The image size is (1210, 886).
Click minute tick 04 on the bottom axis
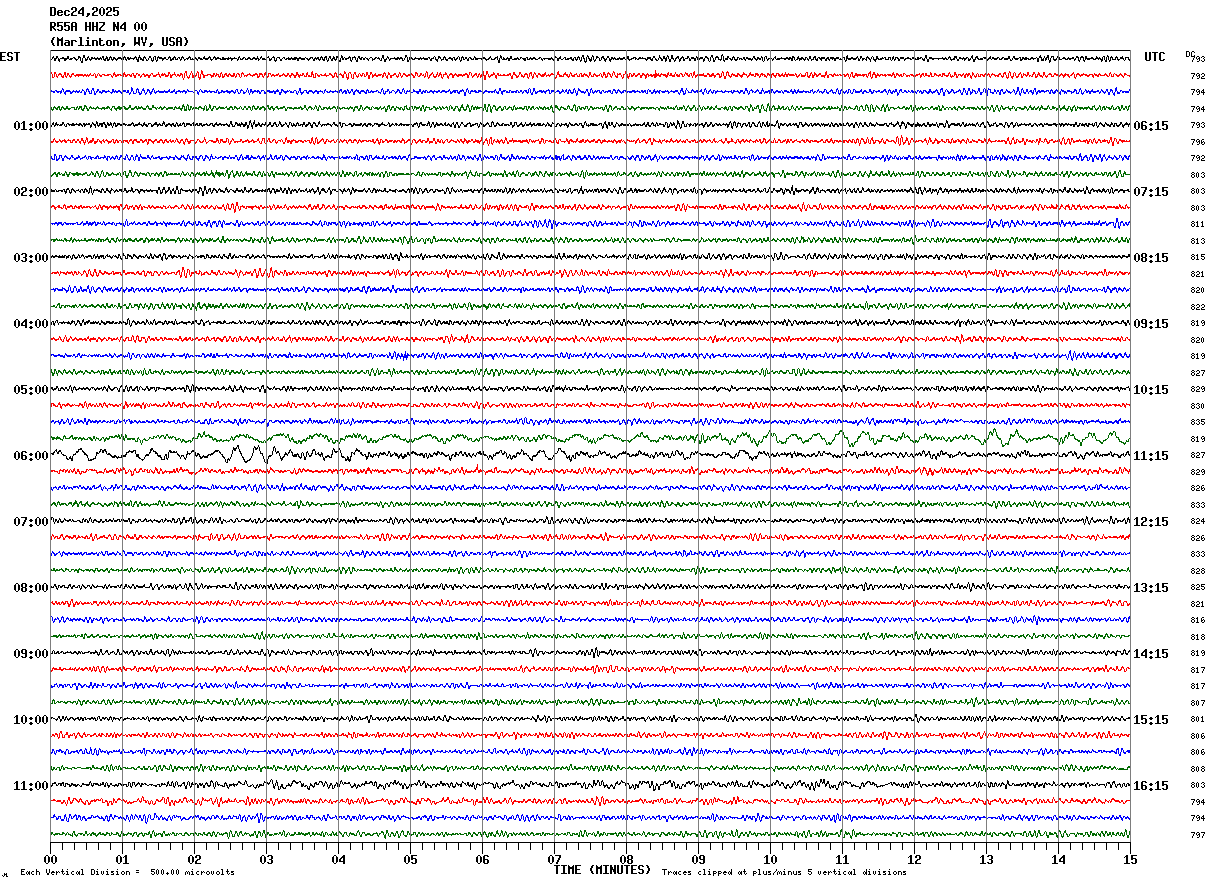click(x=338, y=859)
